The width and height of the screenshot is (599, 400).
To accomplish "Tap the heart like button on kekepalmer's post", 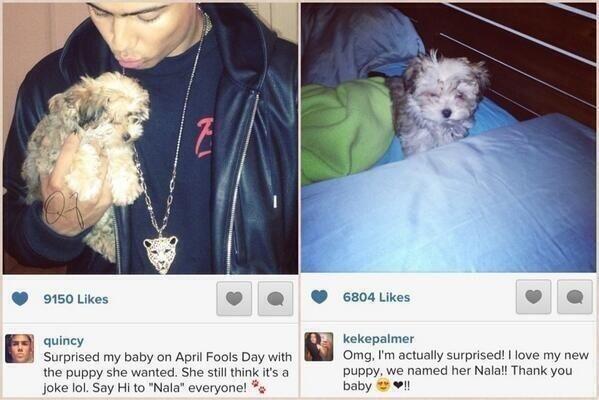I will click(x=533, y=296).
